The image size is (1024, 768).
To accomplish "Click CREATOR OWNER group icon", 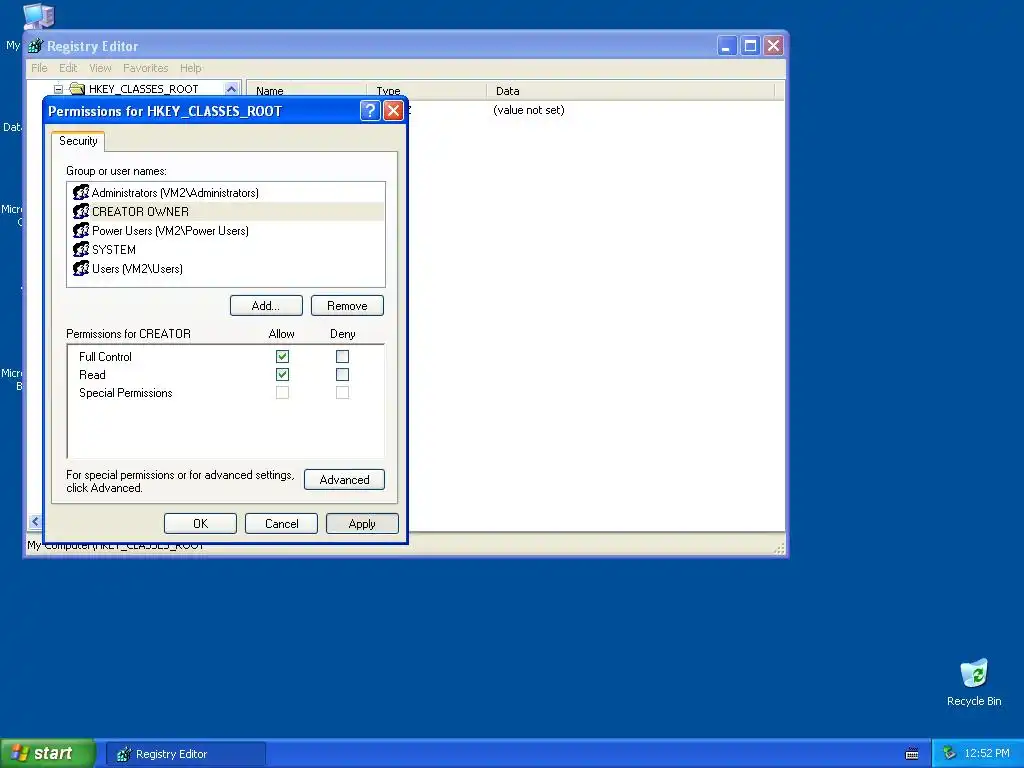I will 81,212.
